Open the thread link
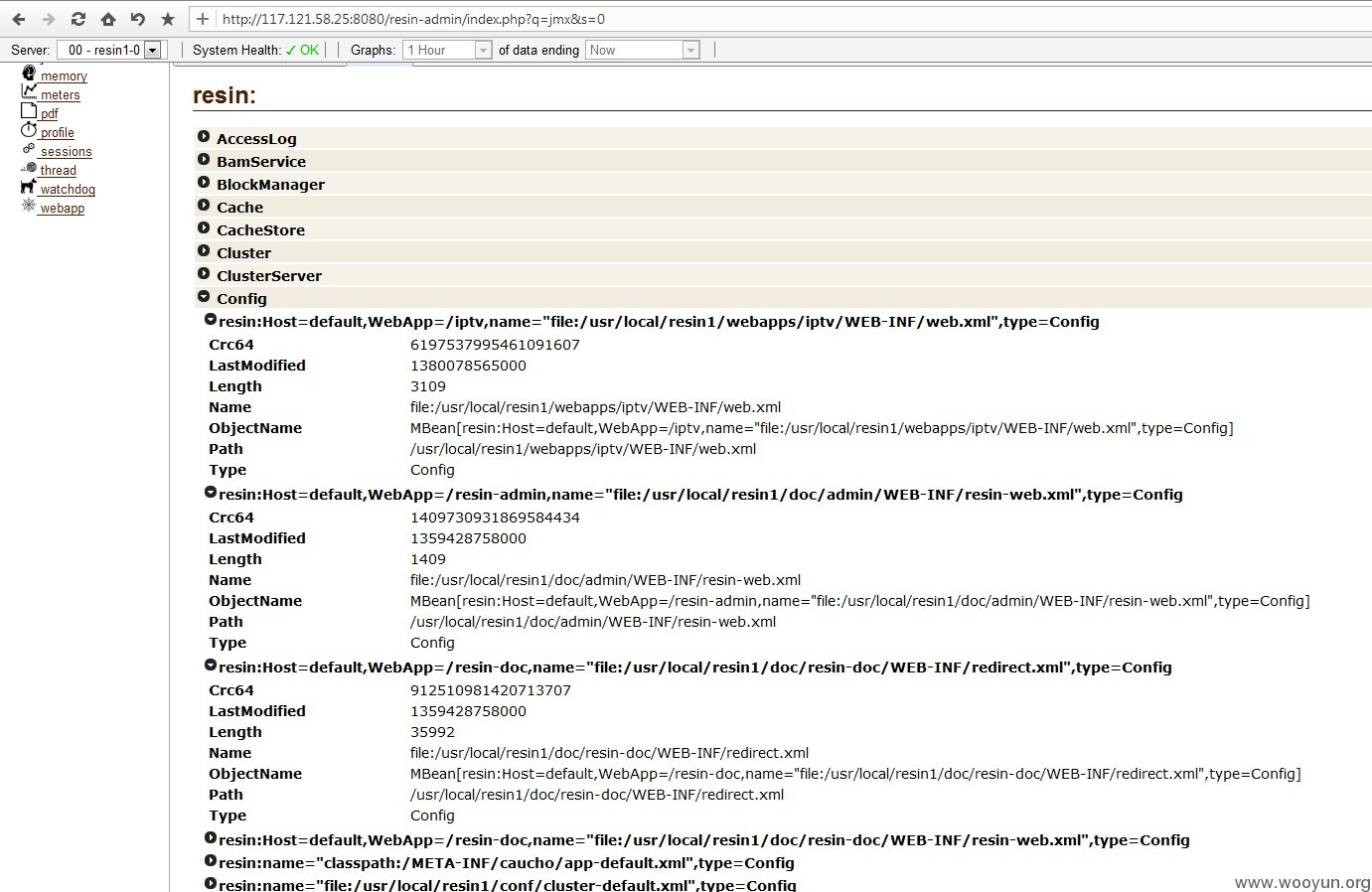The width and height of the screenshot is (1372, 892). pyautogui.click(x=58, y=171)
